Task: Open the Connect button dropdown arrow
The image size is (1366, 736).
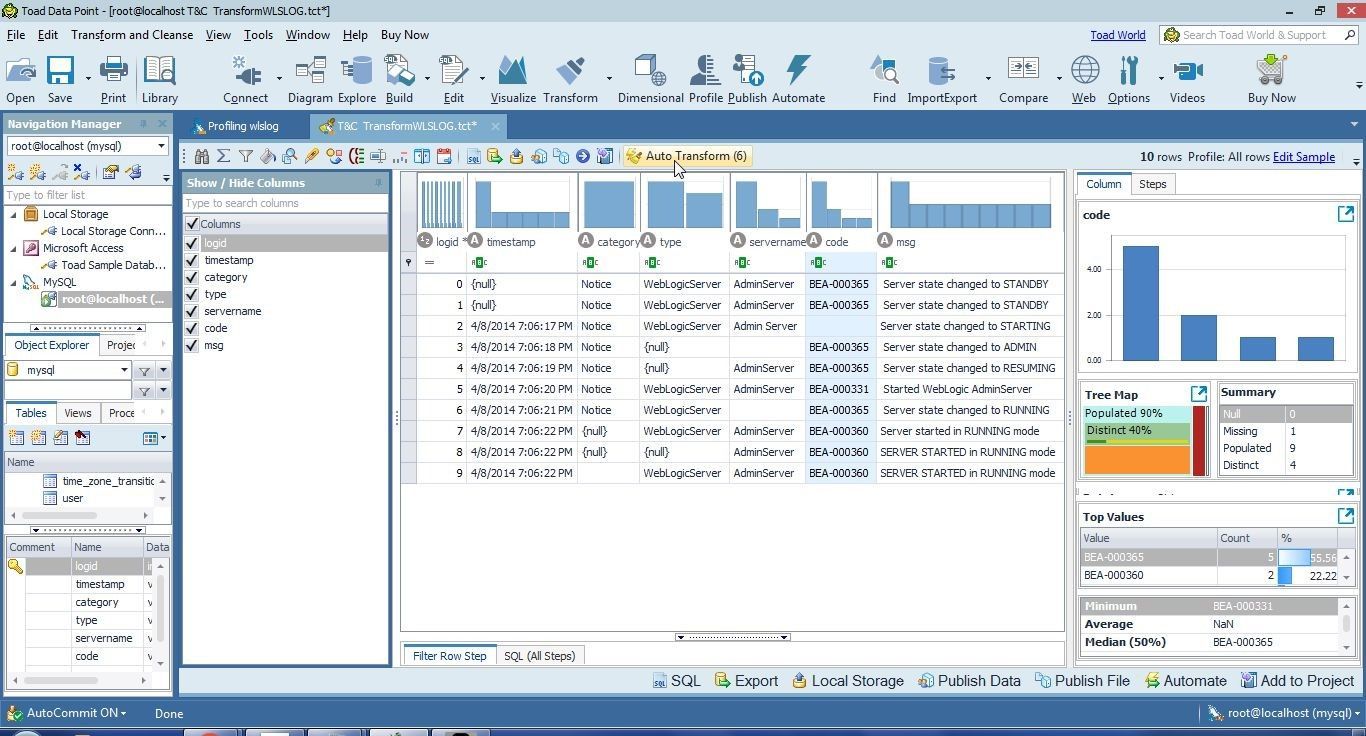Action: coord(279,79)
